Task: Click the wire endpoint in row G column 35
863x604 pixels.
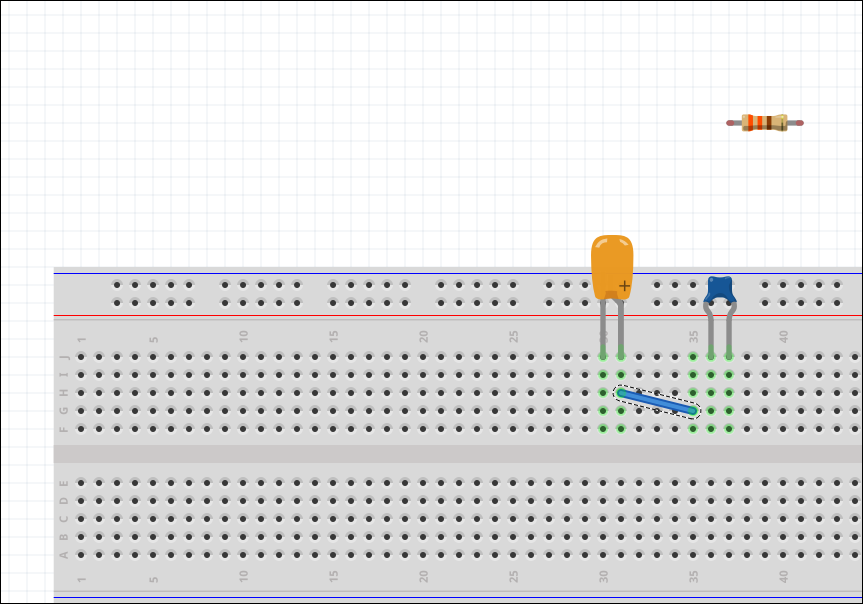Action: tap(693, 411)
